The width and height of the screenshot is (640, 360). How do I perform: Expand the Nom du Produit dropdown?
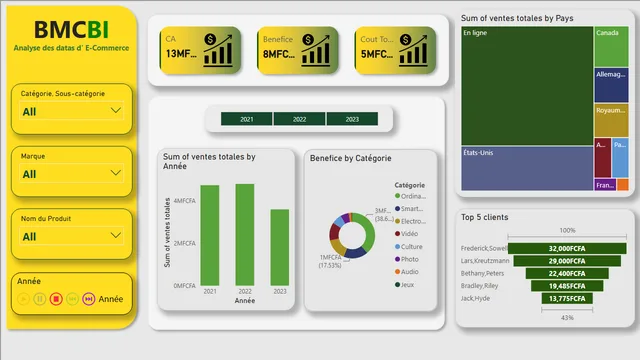(71, 236)
